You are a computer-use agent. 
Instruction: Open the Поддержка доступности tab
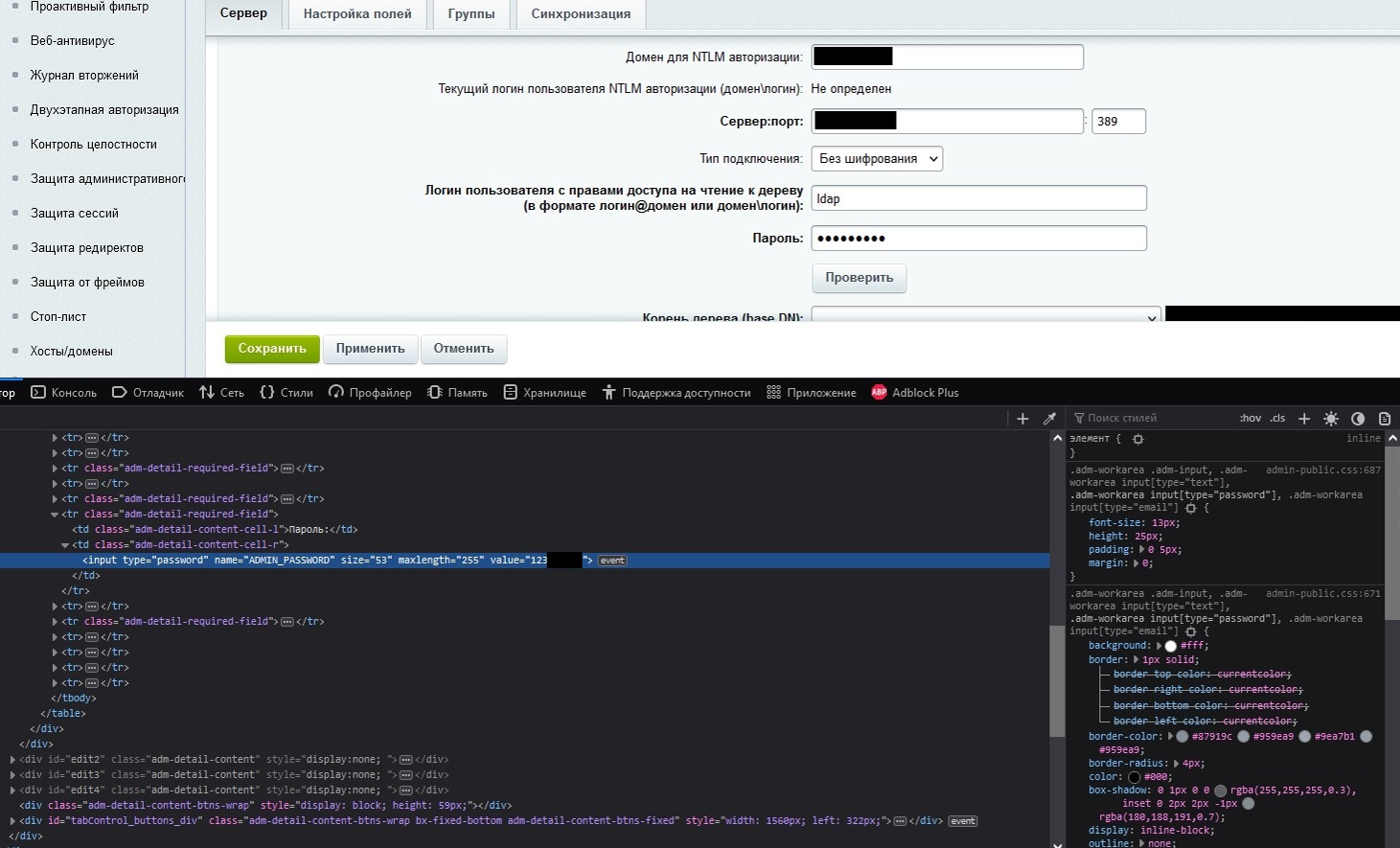pyautogui.click(x=677, y=392)
